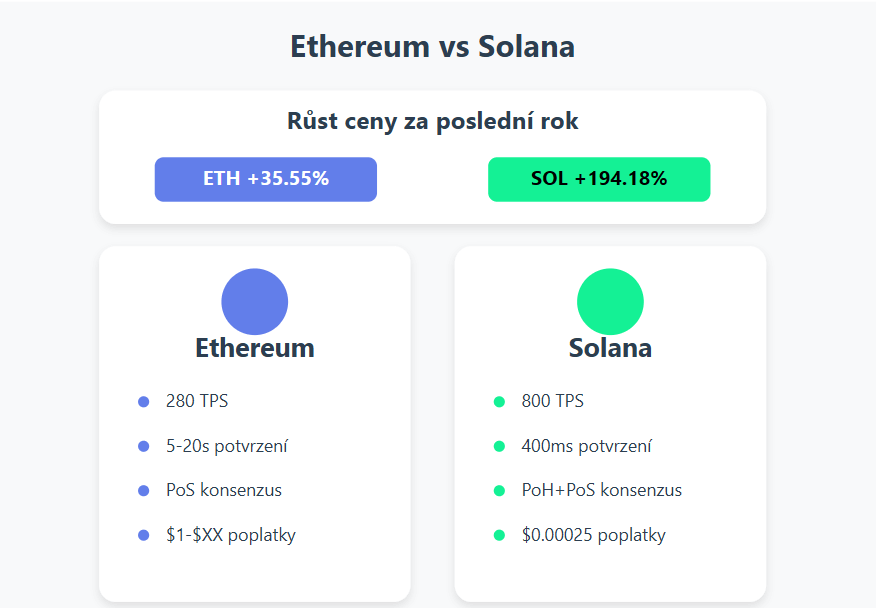Click the Růst ceny za poslední rok heading
The width and height of the screenshot is (876, 608).
pos(432,122)
